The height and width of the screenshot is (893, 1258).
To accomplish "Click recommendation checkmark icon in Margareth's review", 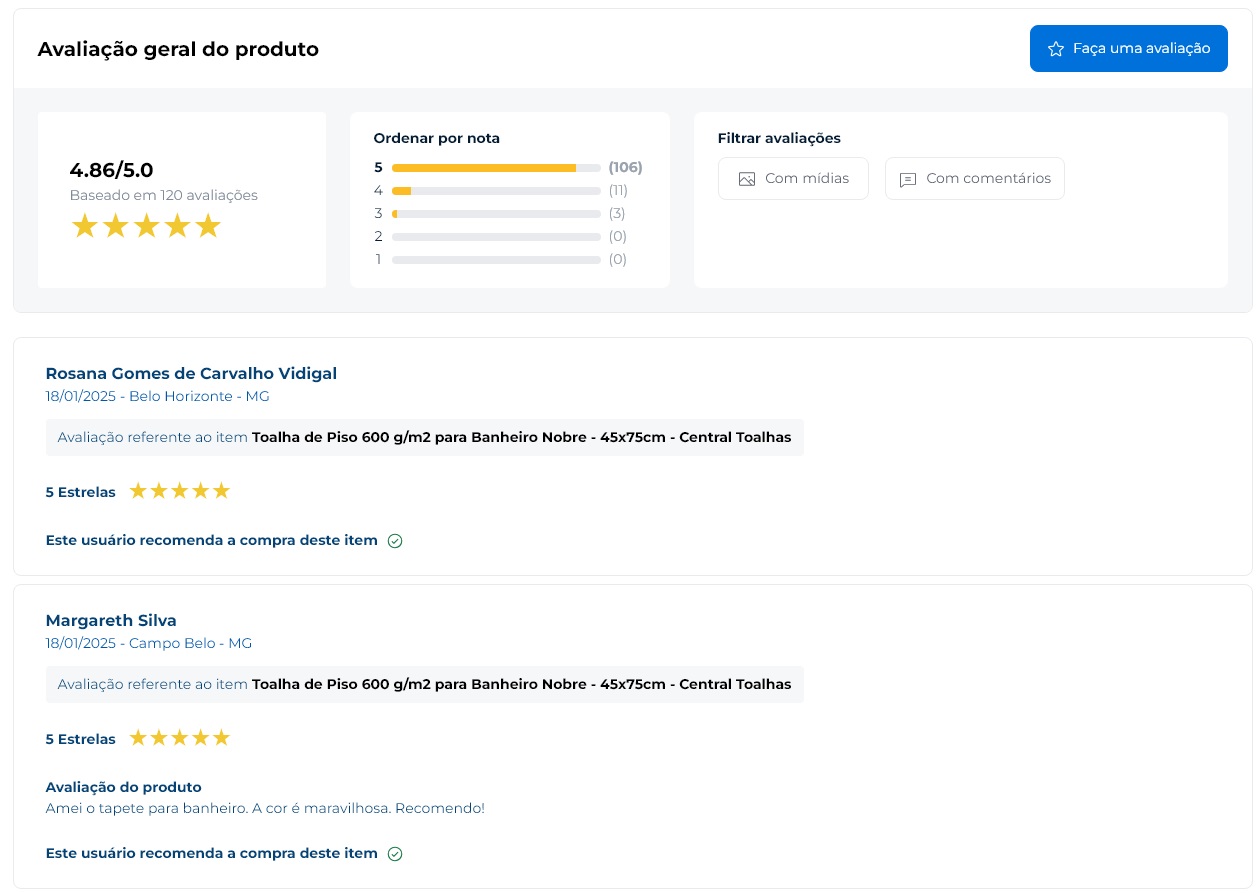I will click(395, 854).
